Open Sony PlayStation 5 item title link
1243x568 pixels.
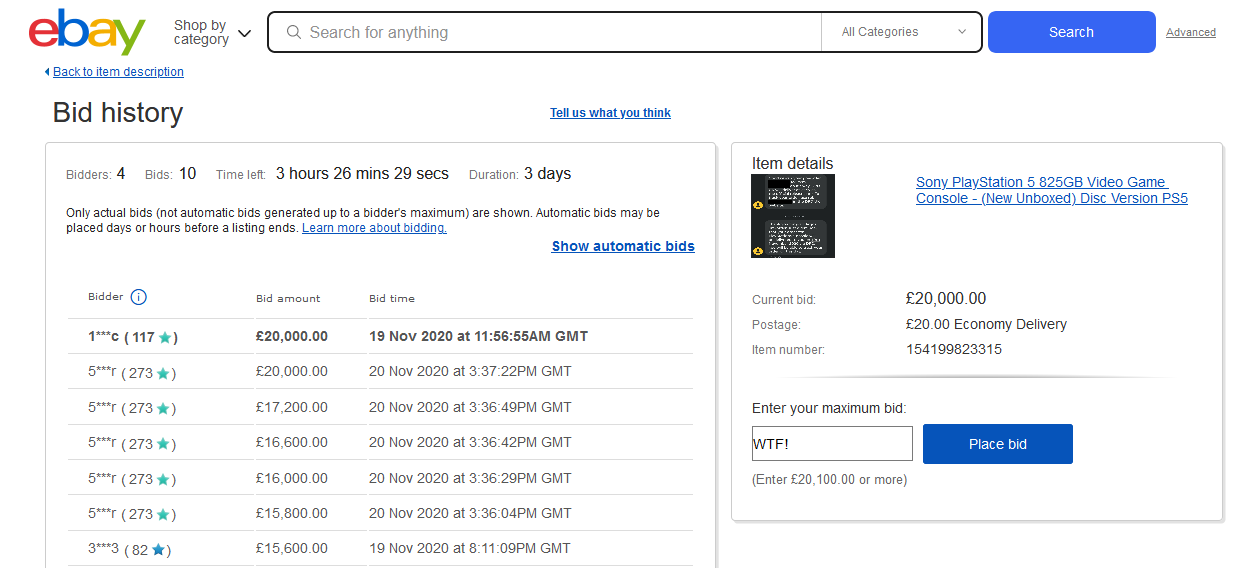click(x=1052, y=190)
